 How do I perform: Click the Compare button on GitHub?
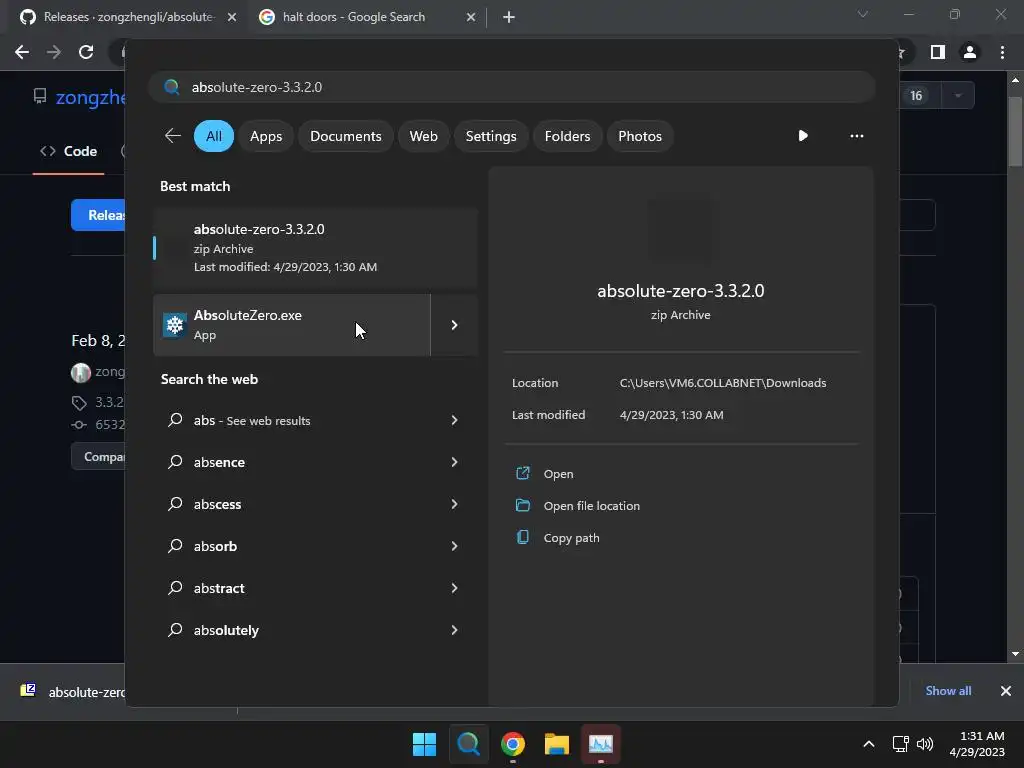point(98,456)
